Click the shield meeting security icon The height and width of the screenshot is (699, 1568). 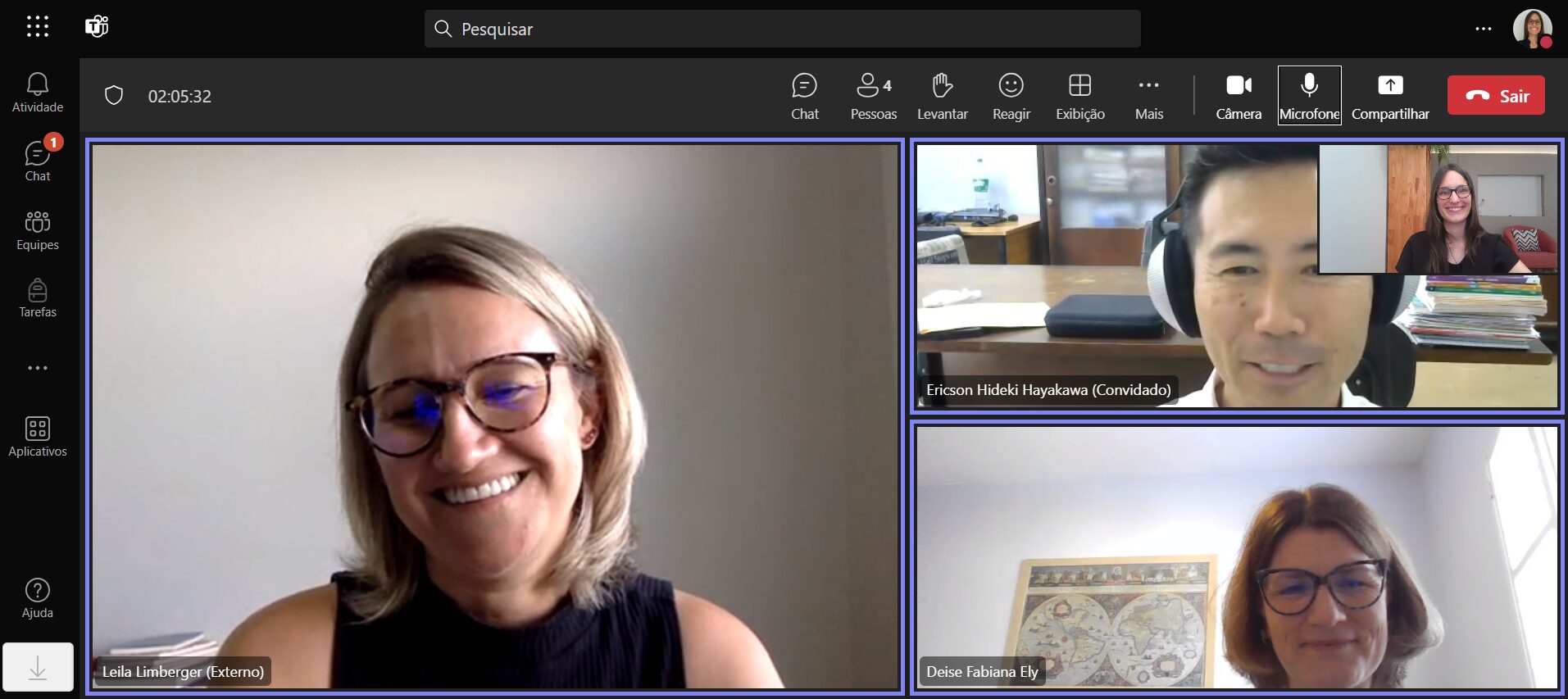click(114, 96)
